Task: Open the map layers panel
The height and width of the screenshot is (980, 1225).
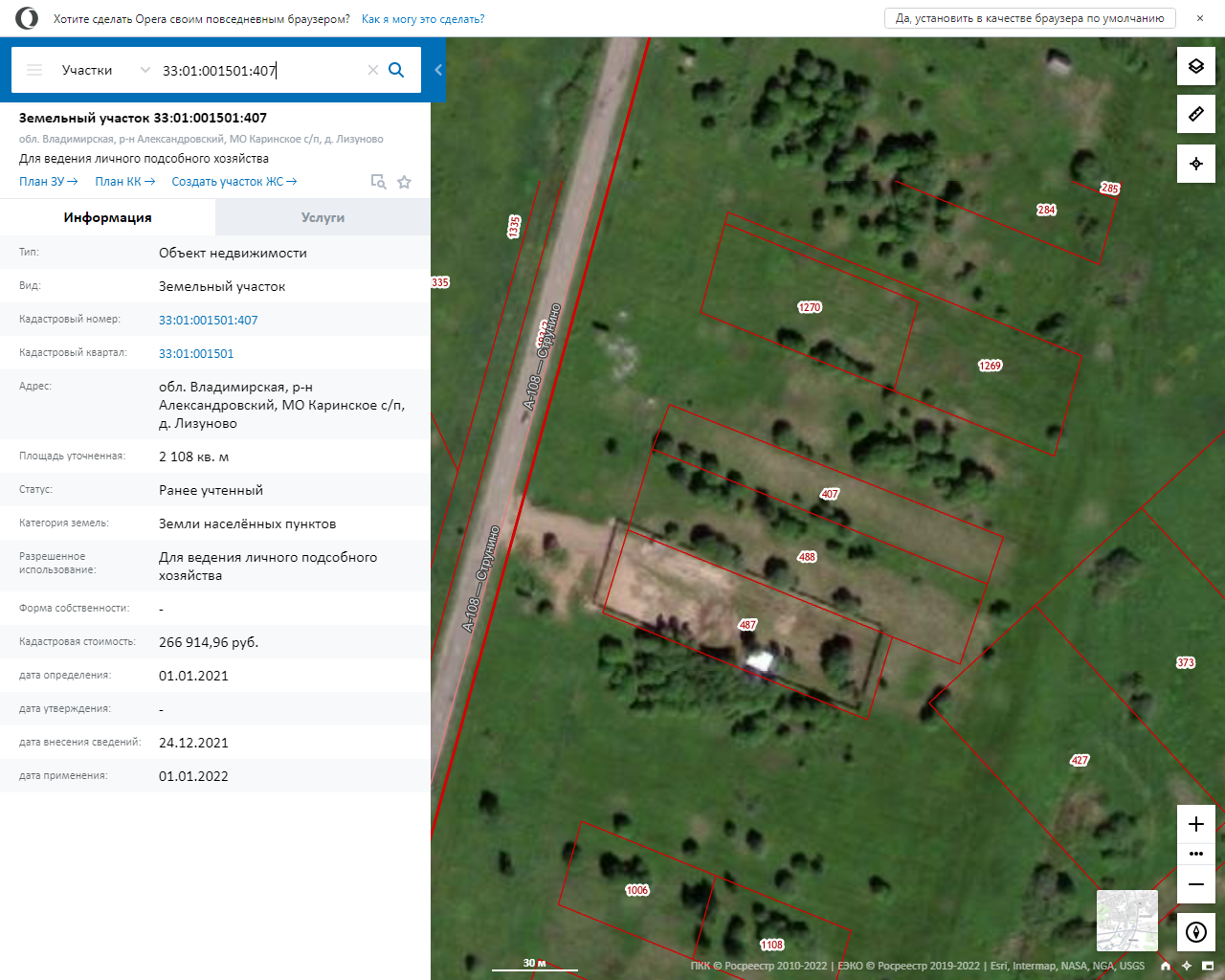Action: pos(1195,66)
